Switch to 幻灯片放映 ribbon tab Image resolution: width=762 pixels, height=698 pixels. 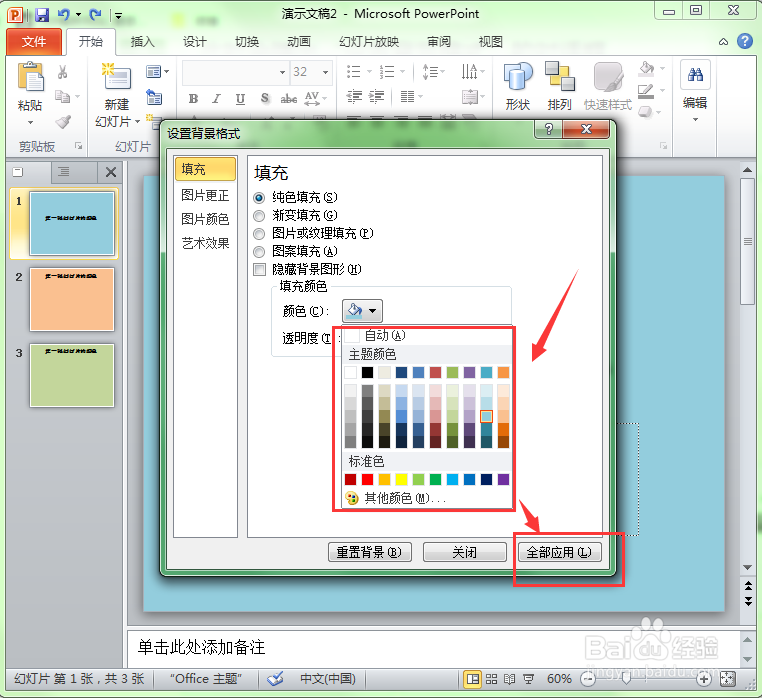pyautogui.click(x=369, y=42)
